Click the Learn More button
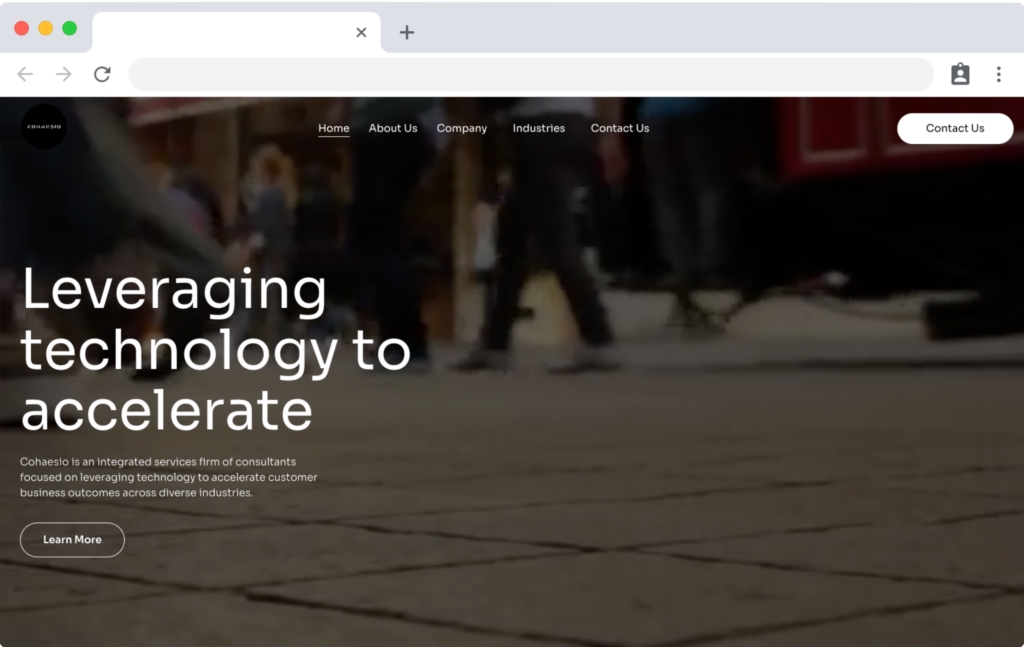 tap(72, 540)
